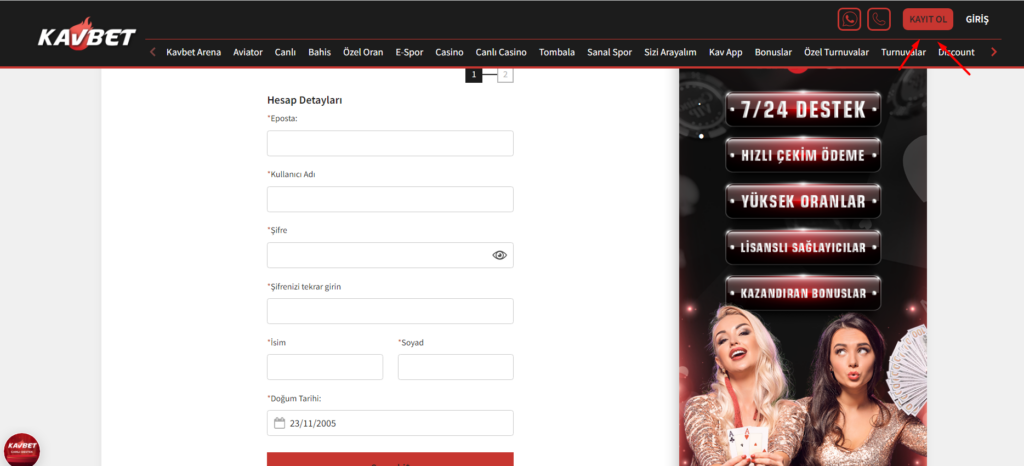Click the Hesap Detayları heading
1024x466 pixels.
click(x=304, y=101)
